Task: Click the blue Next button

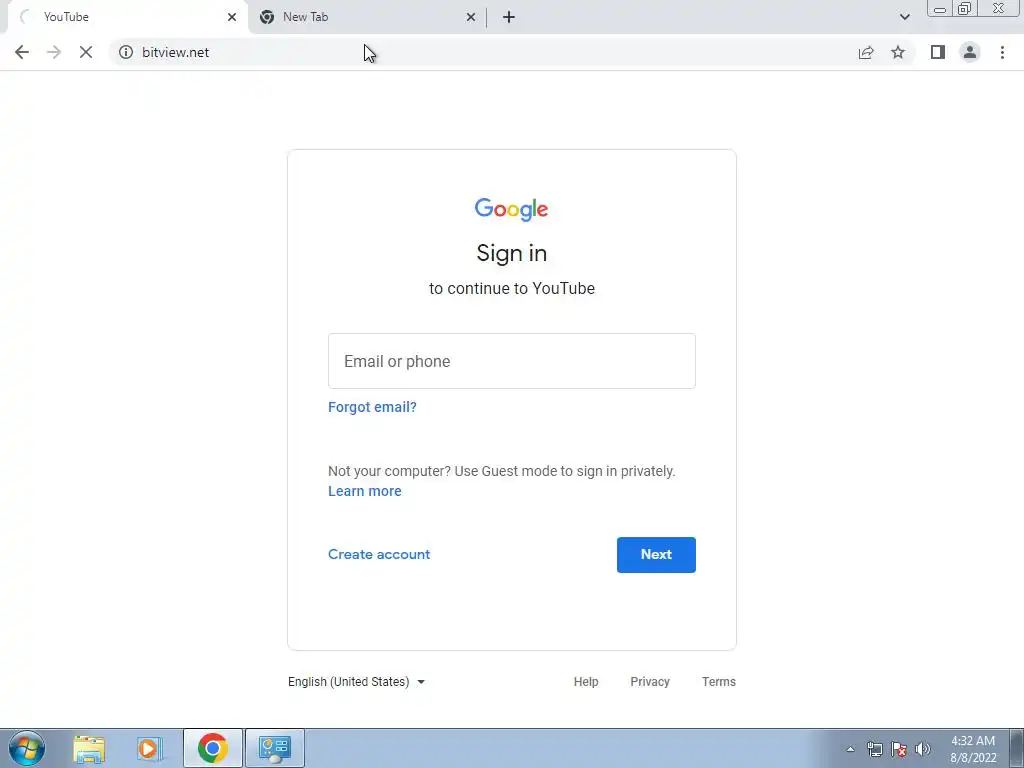Action: tap(656, 555)
